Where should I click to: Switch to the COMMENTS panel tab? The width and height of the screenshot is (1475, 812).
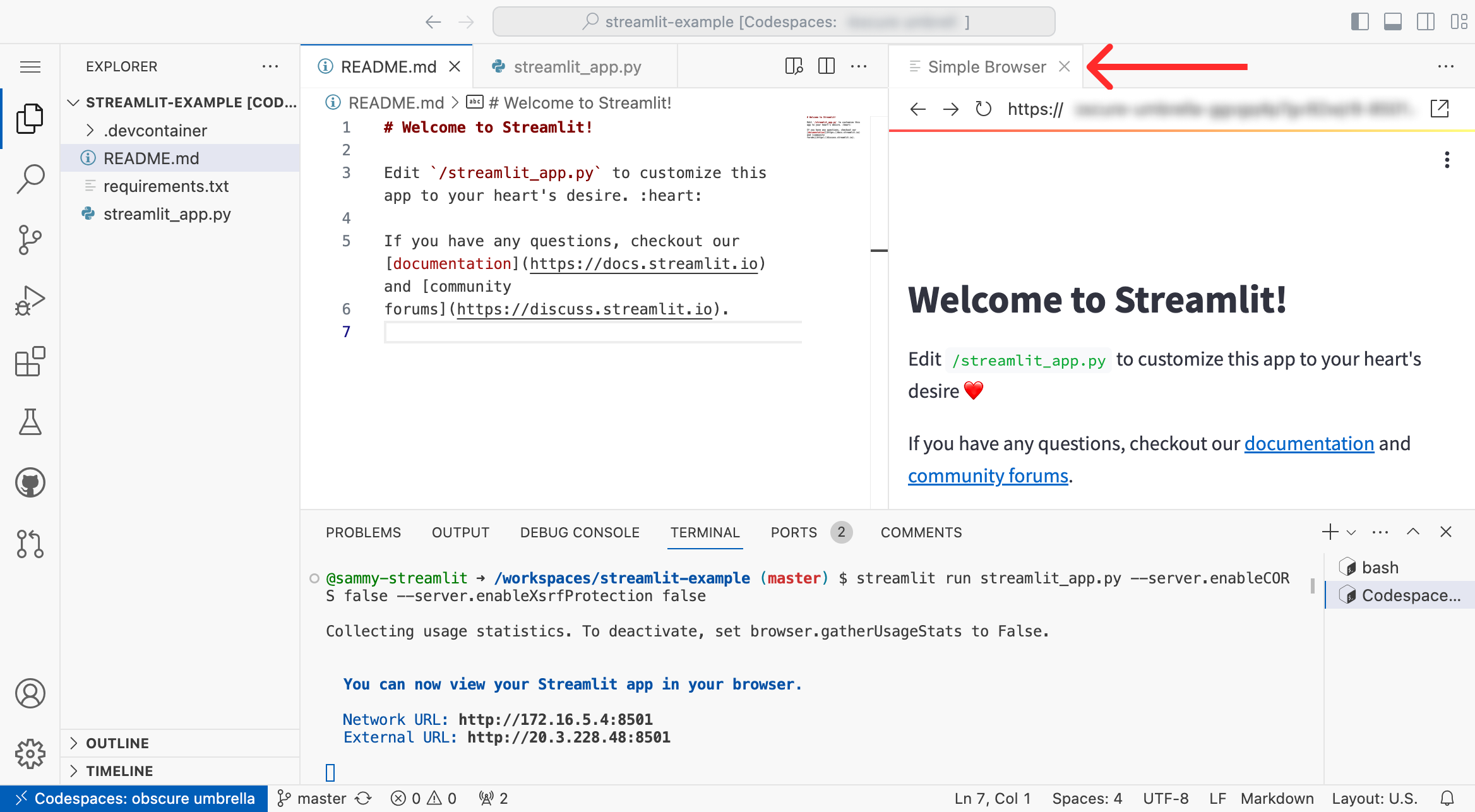(x=921, y=532)
